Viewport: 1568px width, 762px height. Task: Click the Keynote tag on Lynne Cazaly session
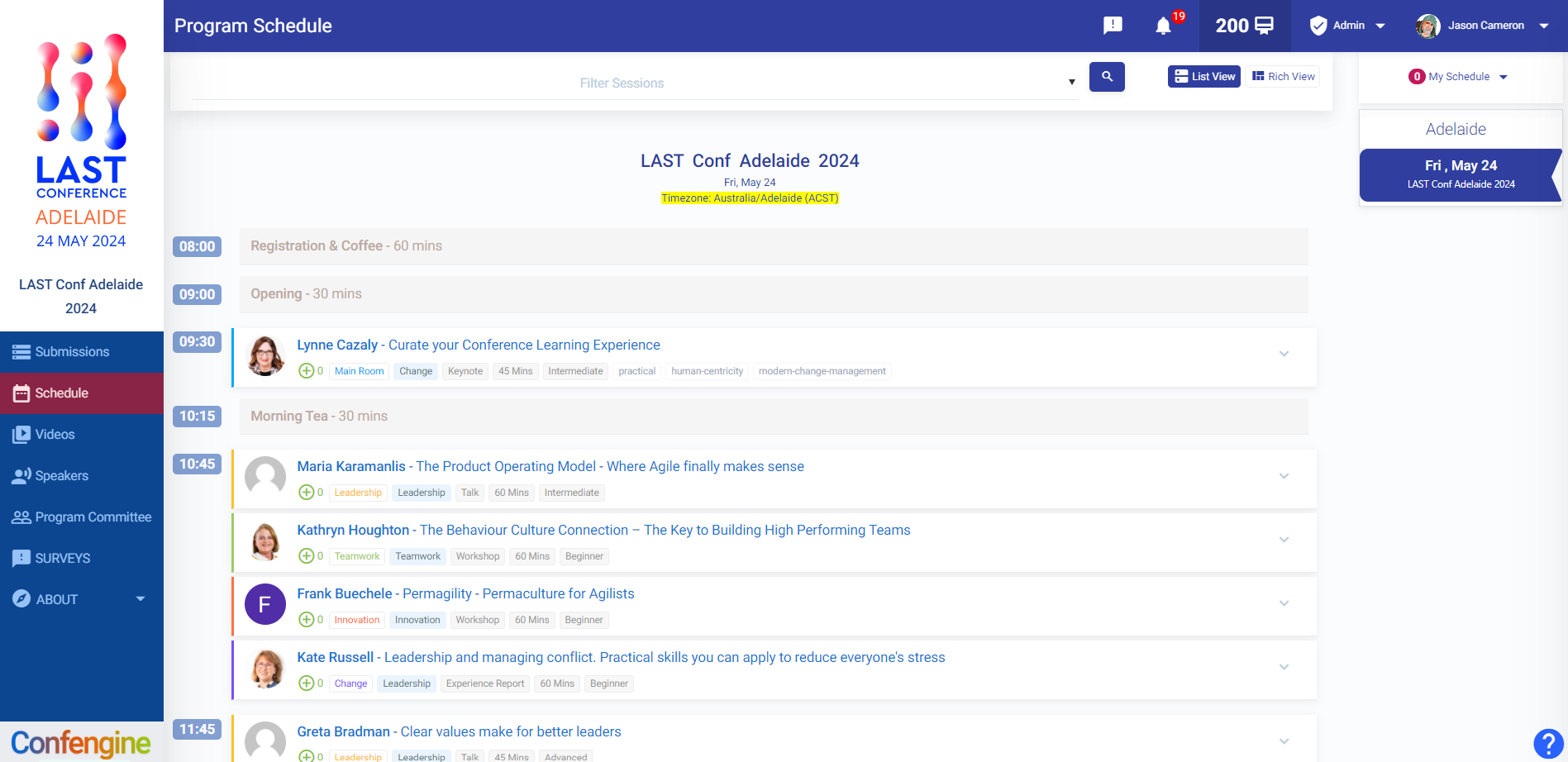point(465,371)
